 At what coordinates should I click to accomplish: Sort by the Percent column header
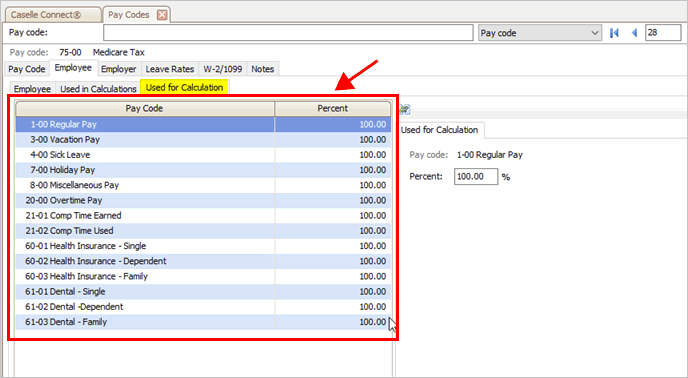pos(332,108)
